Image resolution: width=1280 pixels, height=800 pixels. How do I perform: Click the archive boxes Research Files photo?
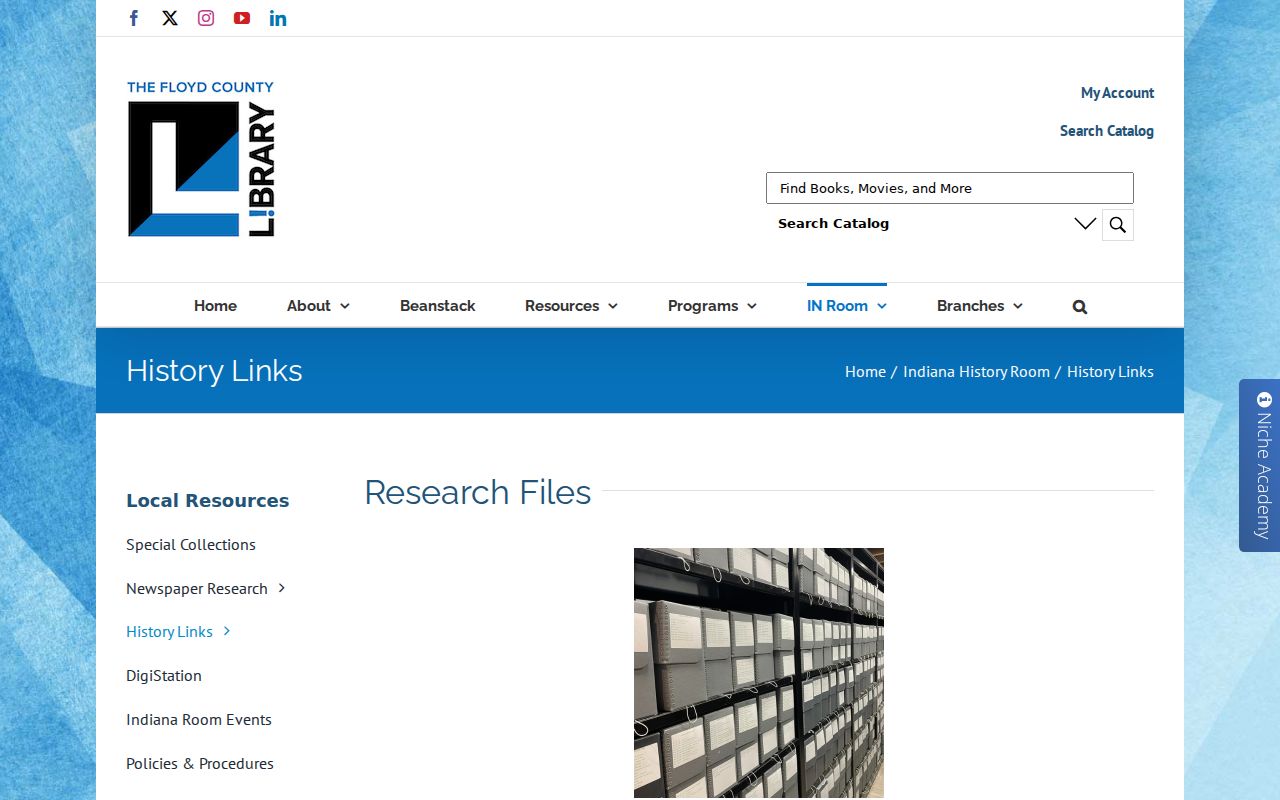click(759, 673)
